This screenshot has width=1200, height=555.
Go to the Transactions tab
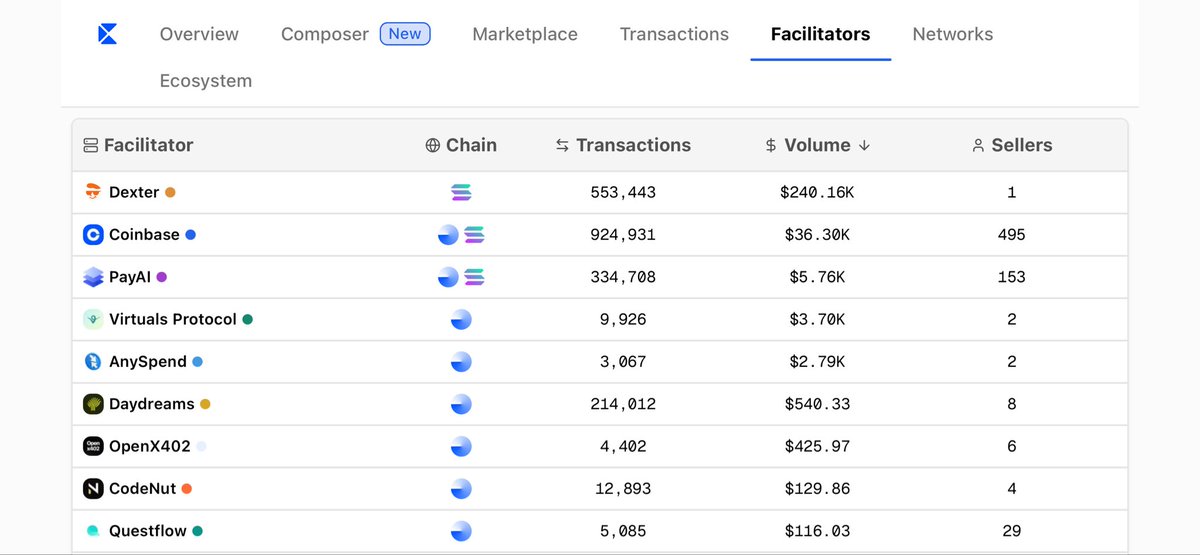click(x=674, y=34)
